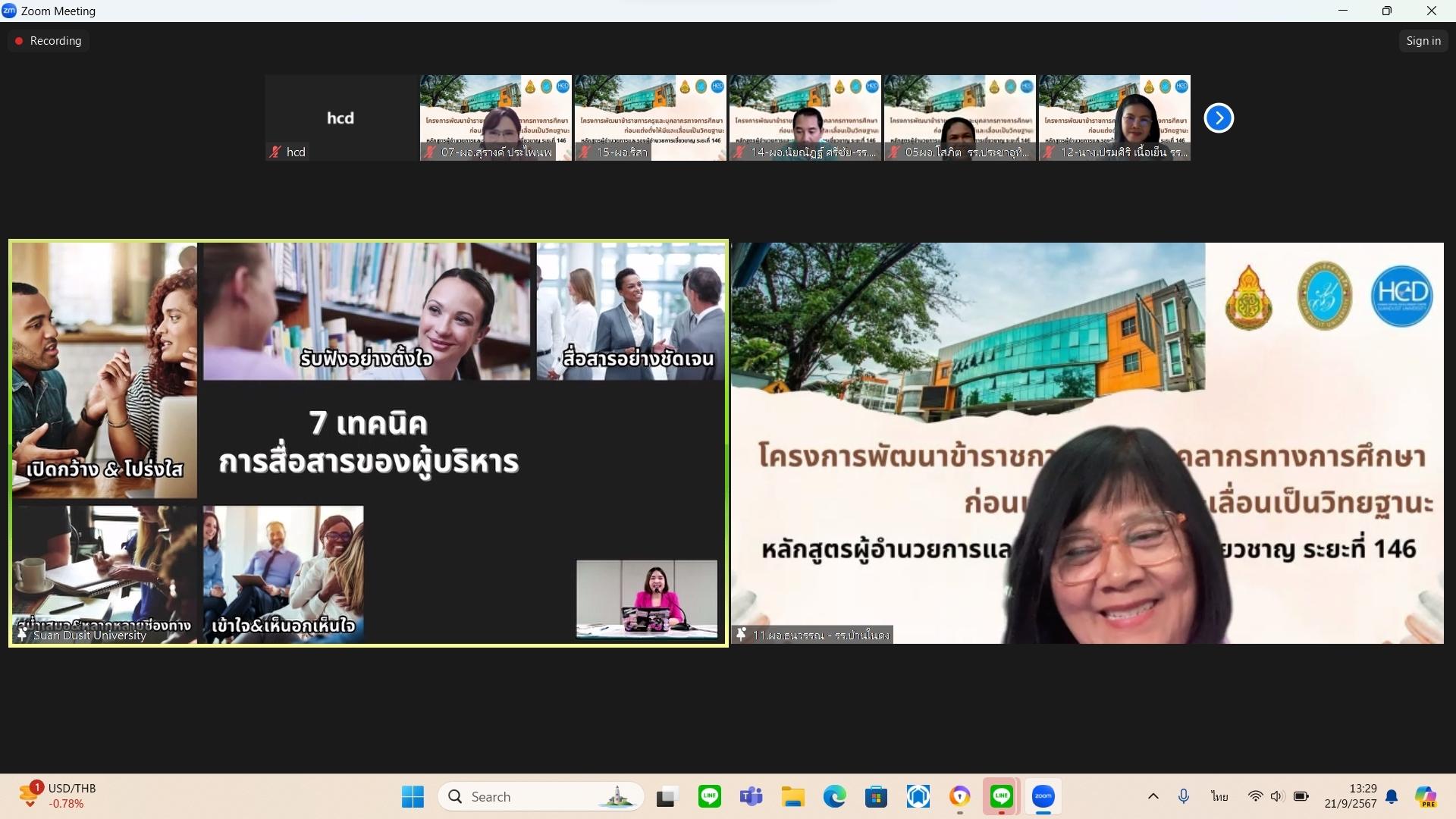Launch Microsoft Edge from the taskbar
The height and width of the screenshot is (819, 1456).
coord(834,796)
